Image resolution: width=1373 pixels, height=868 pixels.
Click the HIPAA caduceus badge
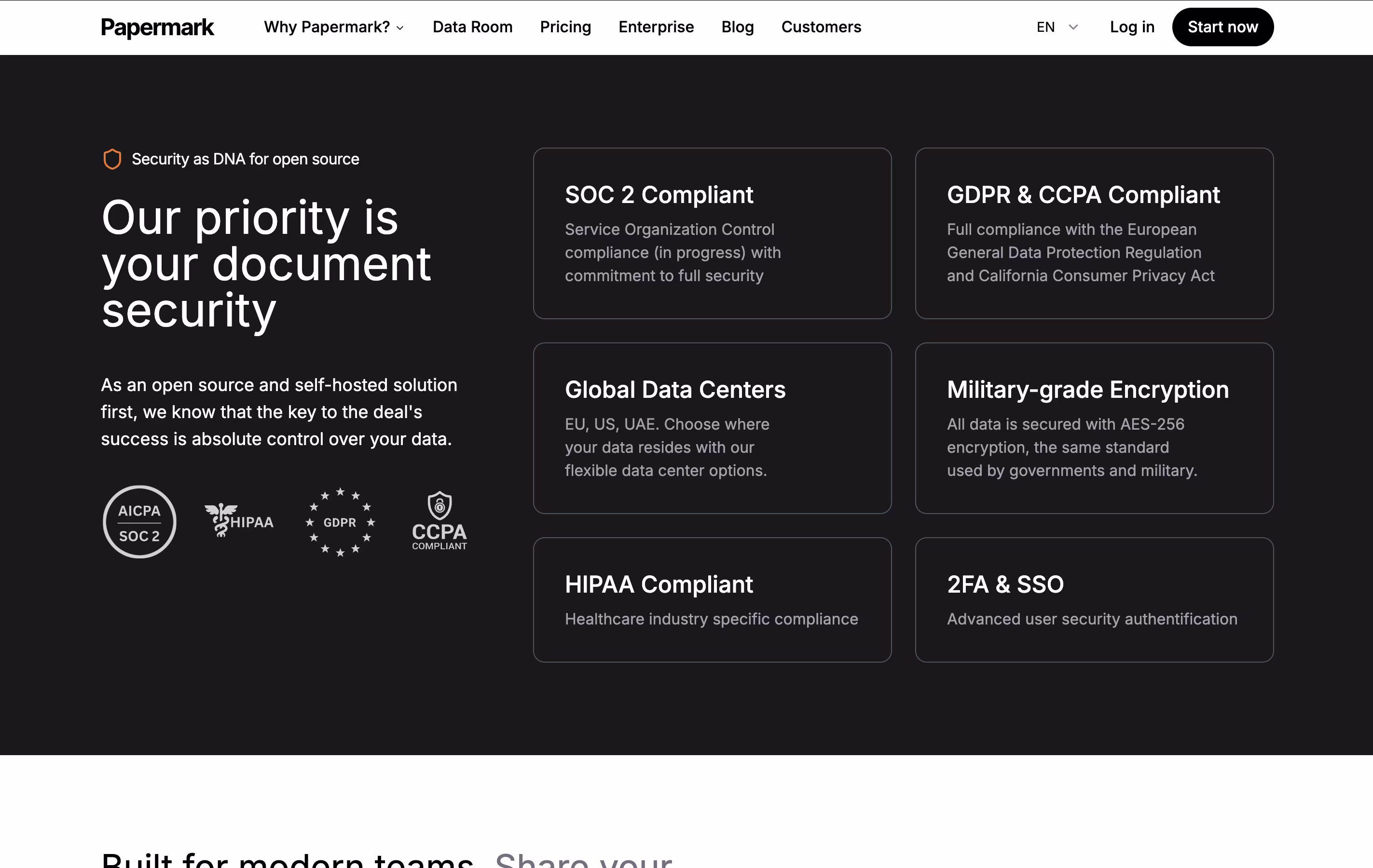(x=239, y=521)
